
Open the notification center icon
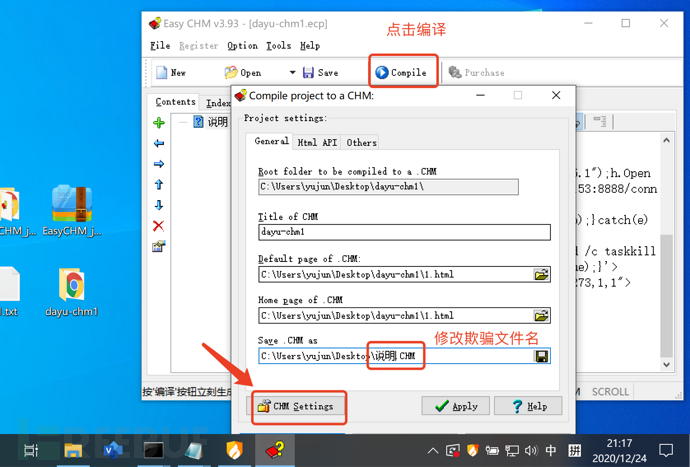(666, 450)
